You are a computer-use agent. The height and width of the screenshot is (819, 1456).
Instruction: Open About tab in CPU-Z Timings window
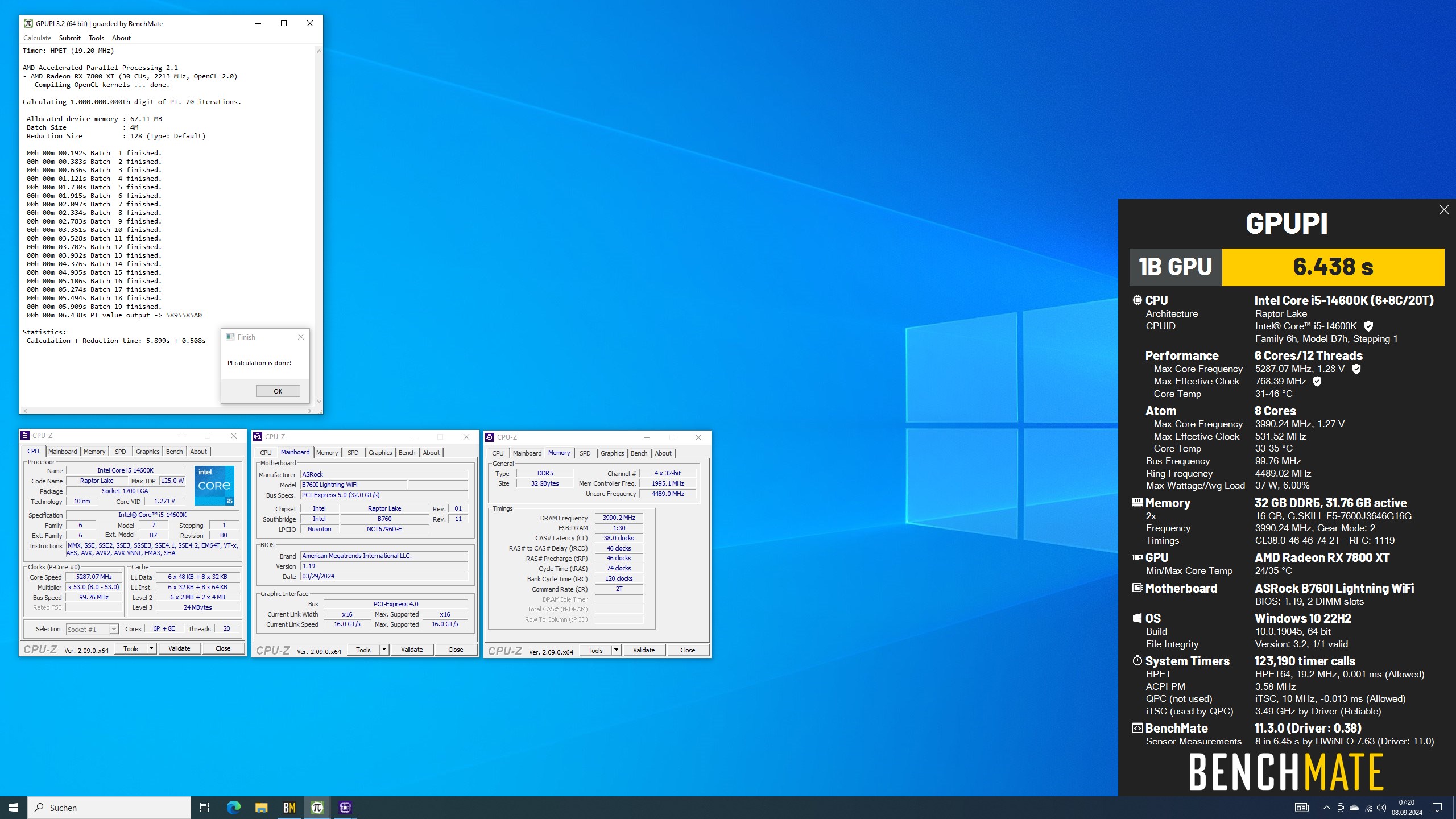[663, 453]
